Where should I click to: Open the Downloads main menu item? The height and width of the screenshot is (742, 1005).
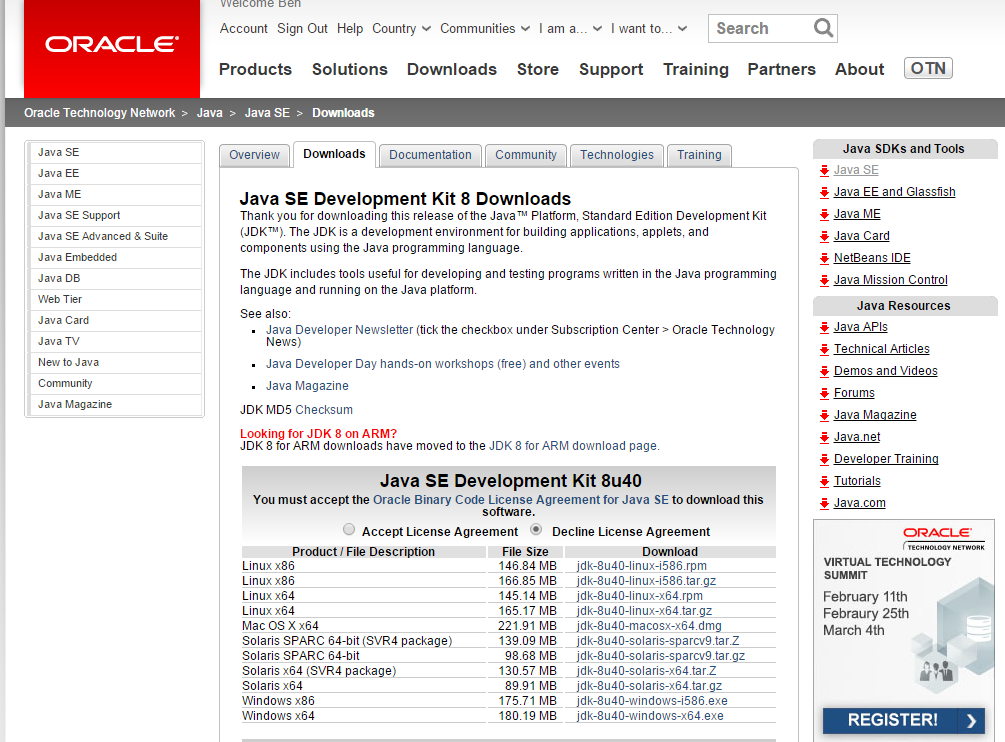(x=451, y=69)
